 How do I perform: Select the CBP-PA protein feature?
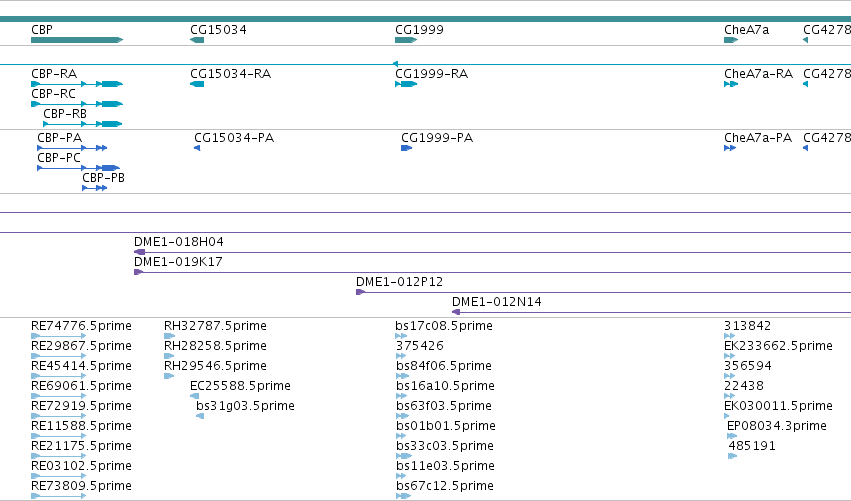click(x=72, y=148)
